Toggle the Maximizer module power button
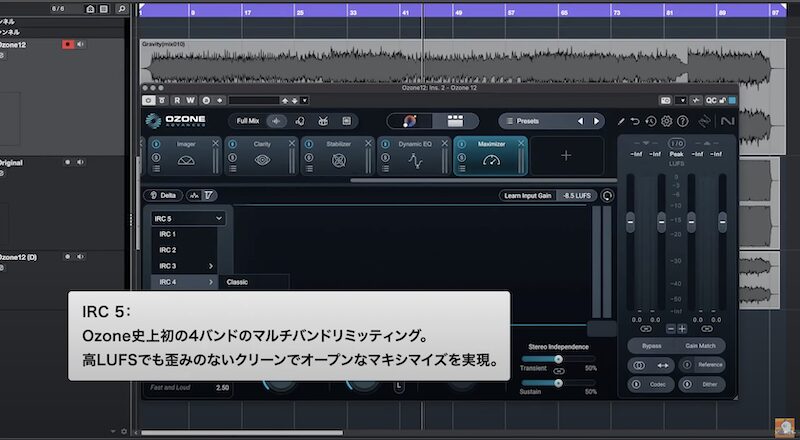 click(x=462, y=144)
